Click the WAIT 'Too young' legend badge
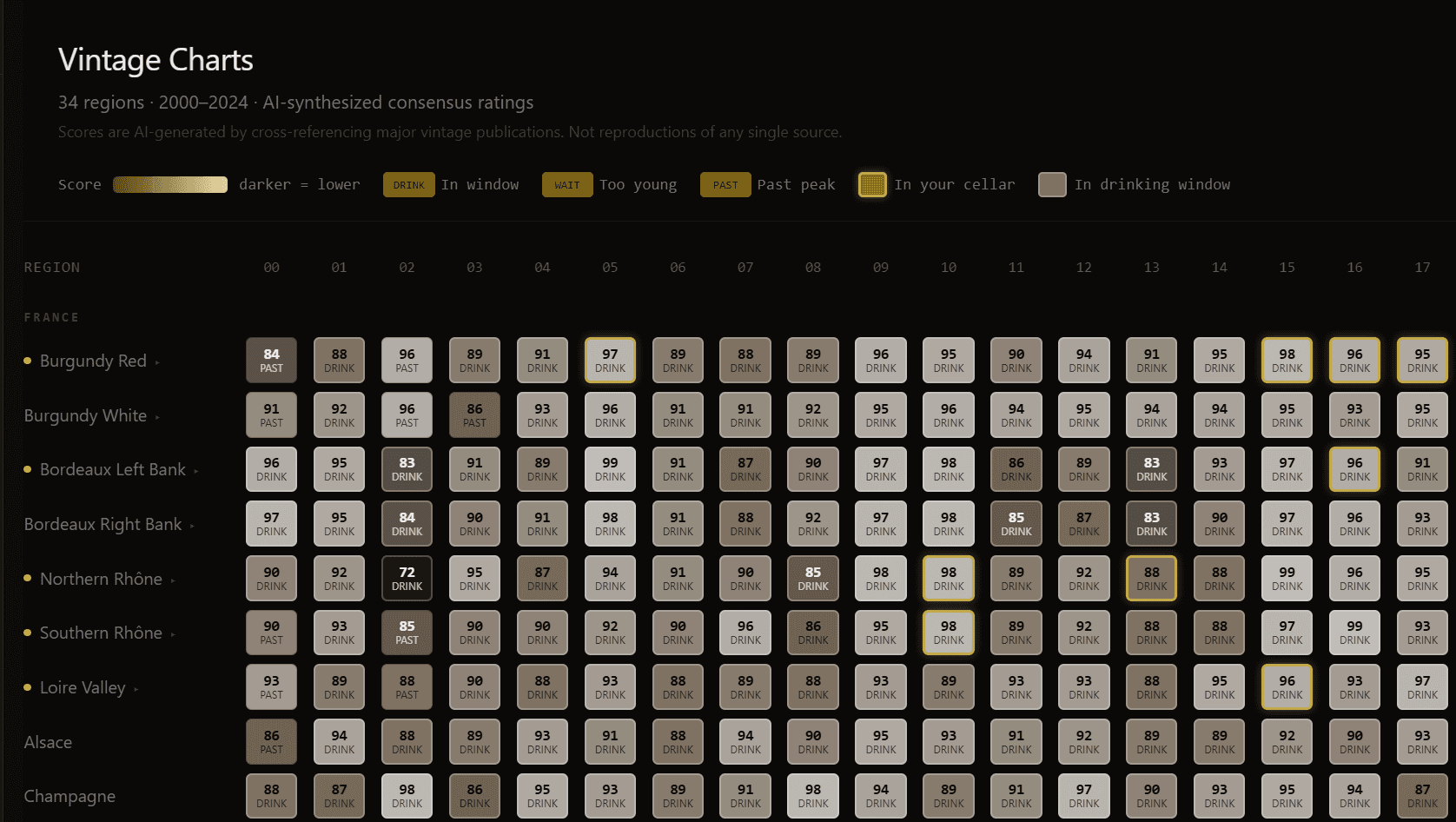Screen dimensions: 1456x822 pos(566,184)
